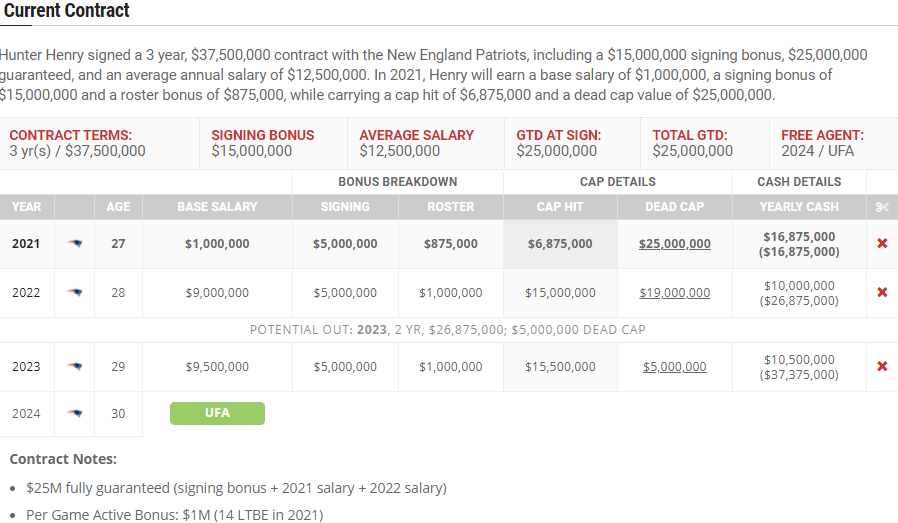This screenshot has height=523, width=898.
Task: Click the Patriots logo in the 2022 row
Action: point(75,293)
